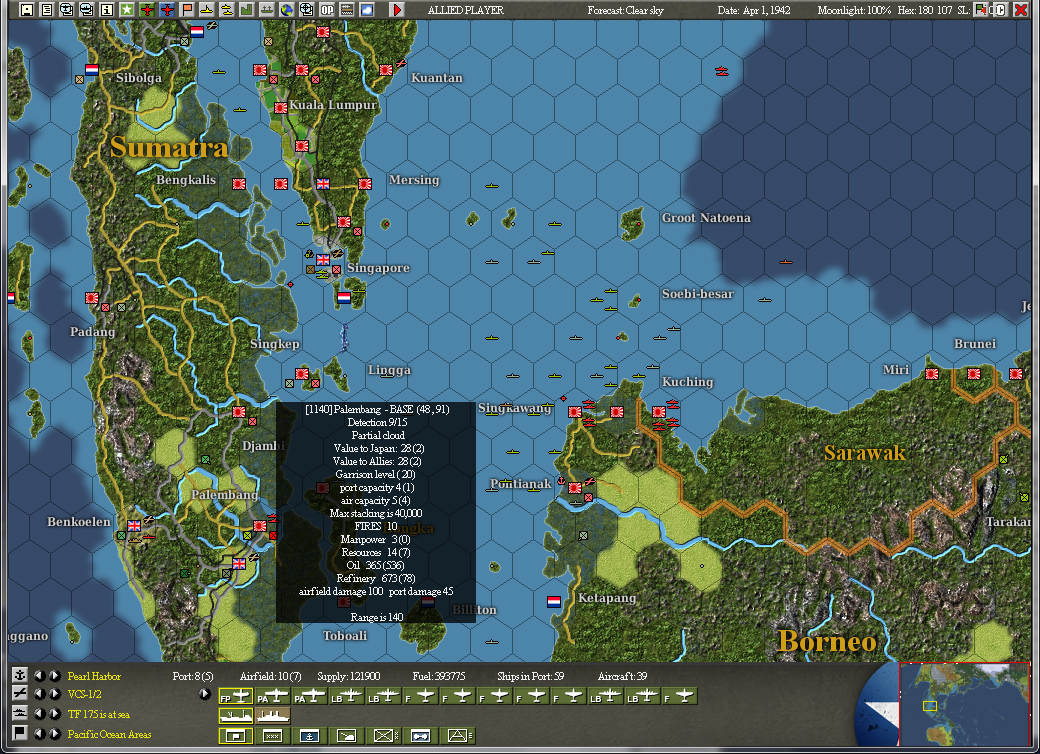Click red plane icon with green background
This screenshot has height=754, width=1040.
click(x=147, y=9)
